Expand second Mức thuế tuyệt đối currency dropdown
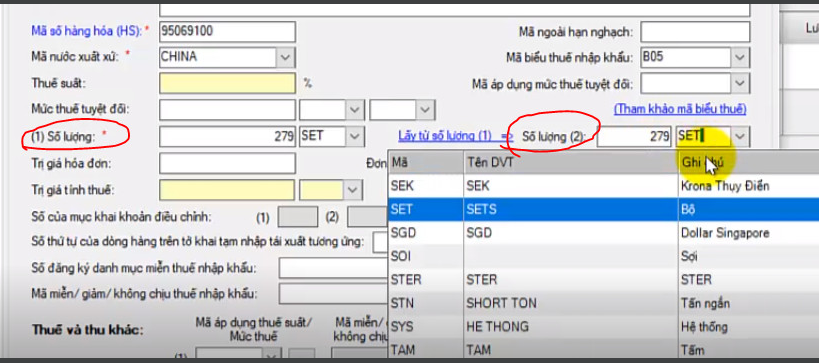Screen dimensions: 819x363 click(x=425, y=110)
